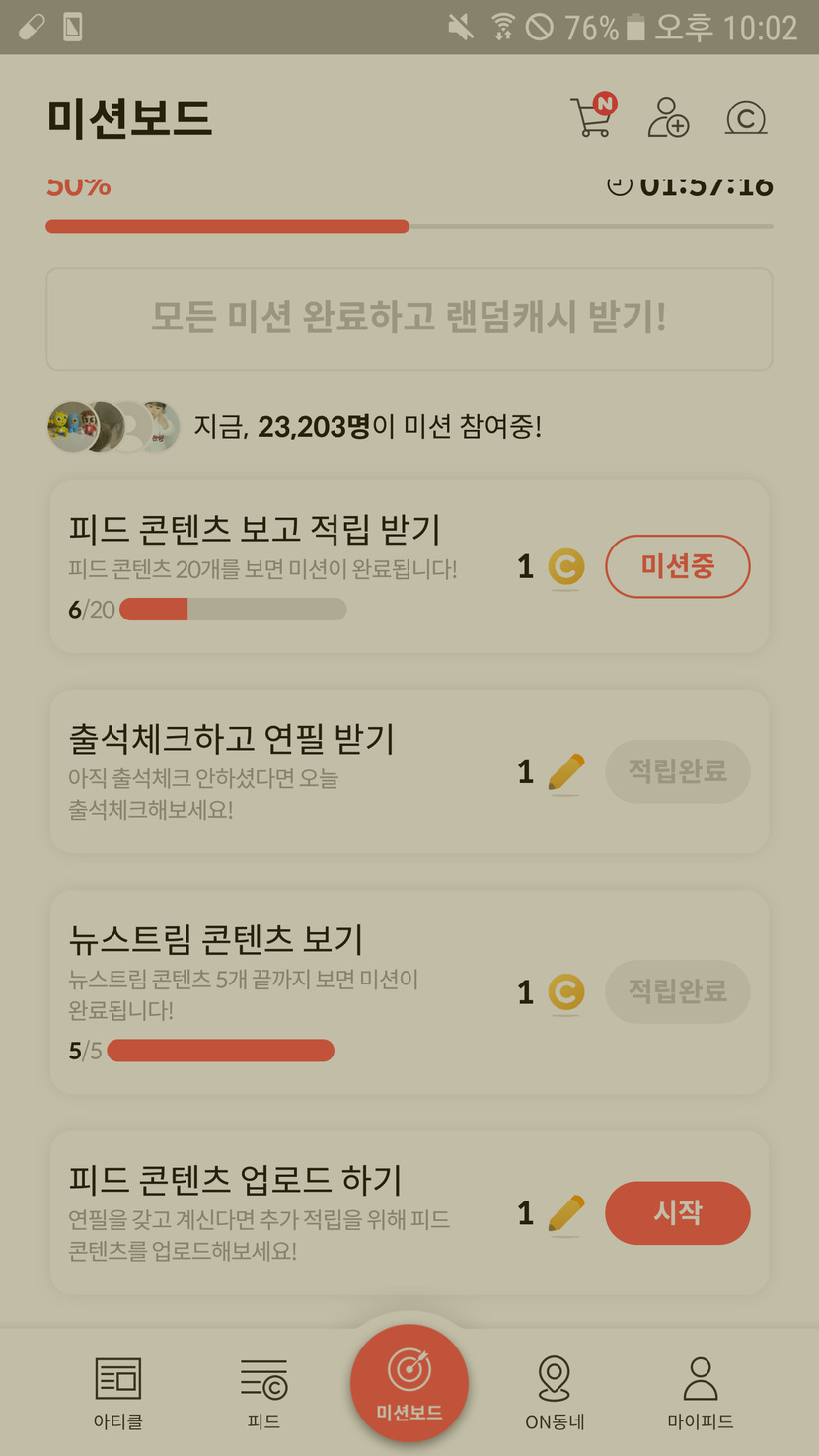Open the shopping cart icon

pos(593,117)
